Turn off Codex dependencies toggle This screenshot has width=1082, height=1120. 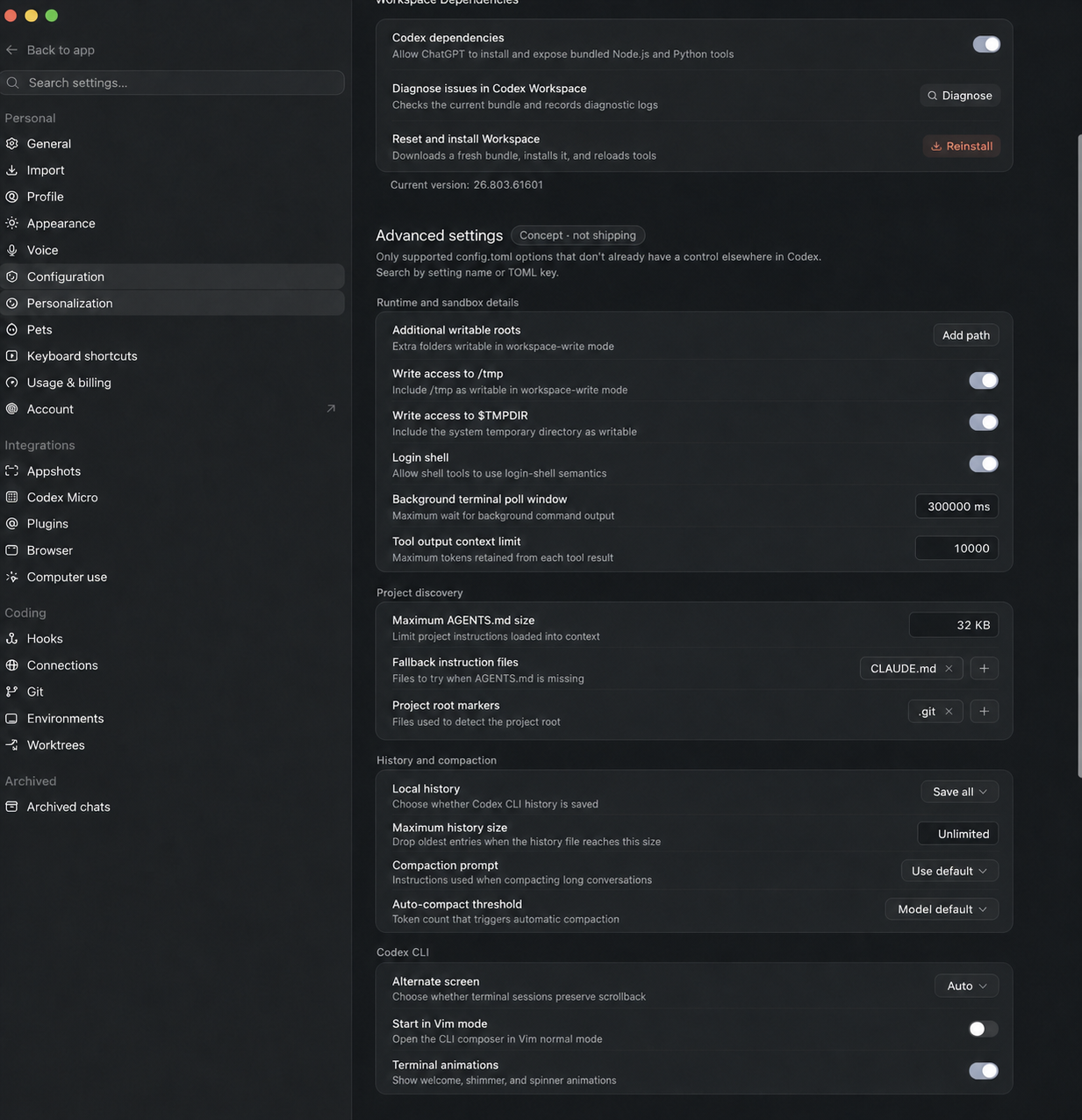[986, 45]
